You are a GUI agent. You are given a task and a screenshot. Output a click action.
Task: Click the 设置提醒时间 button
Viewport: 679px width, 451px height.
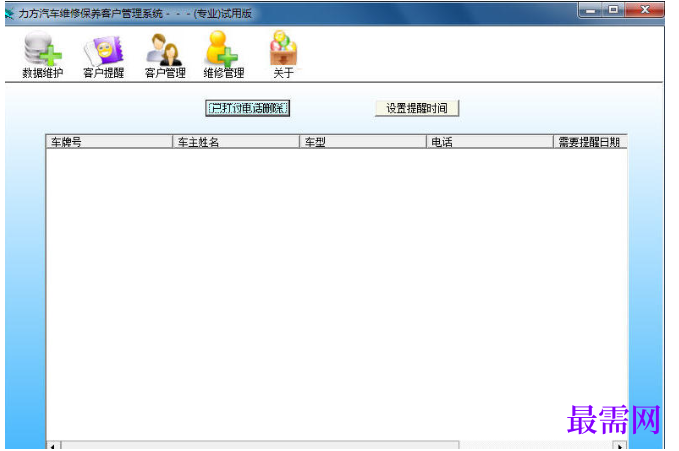click(x=417, y=108)
